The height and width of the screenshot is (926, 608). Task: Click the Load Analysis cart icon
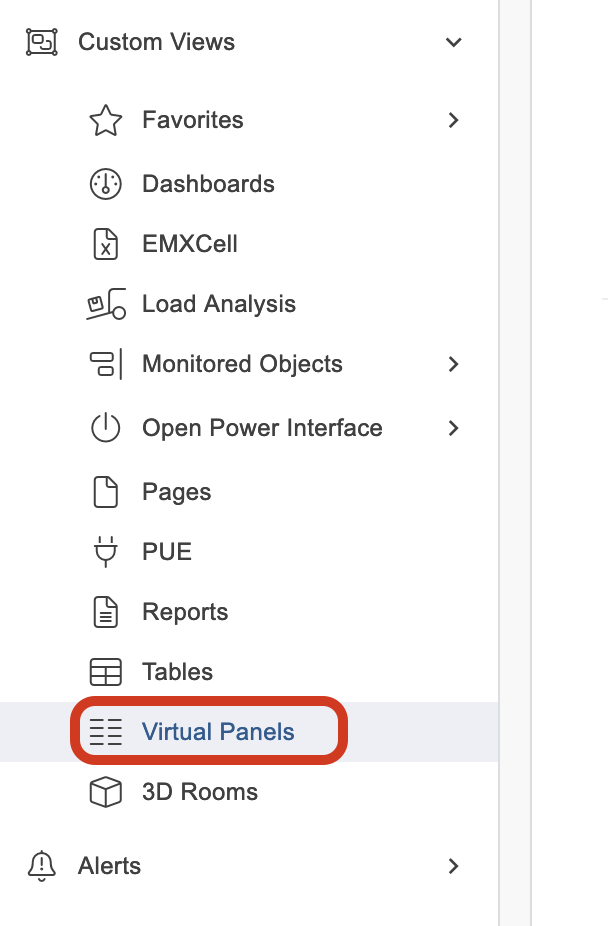click(105, 304)
